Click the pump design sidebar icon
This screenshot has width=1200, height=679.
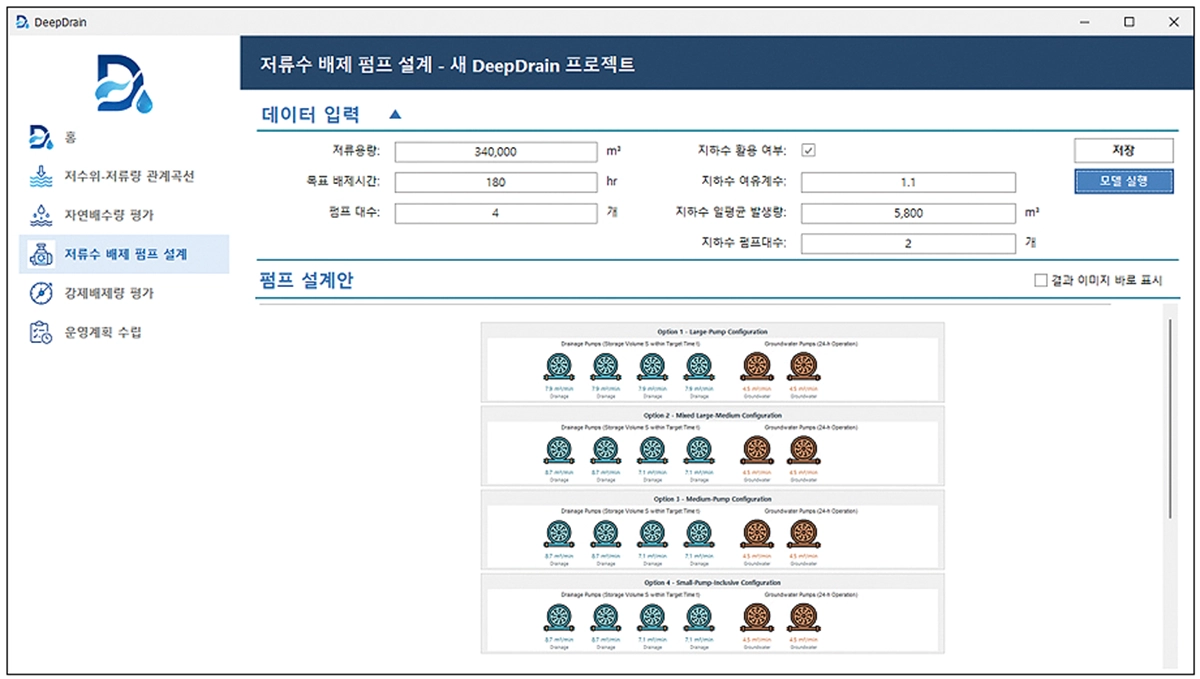(40, 254)
